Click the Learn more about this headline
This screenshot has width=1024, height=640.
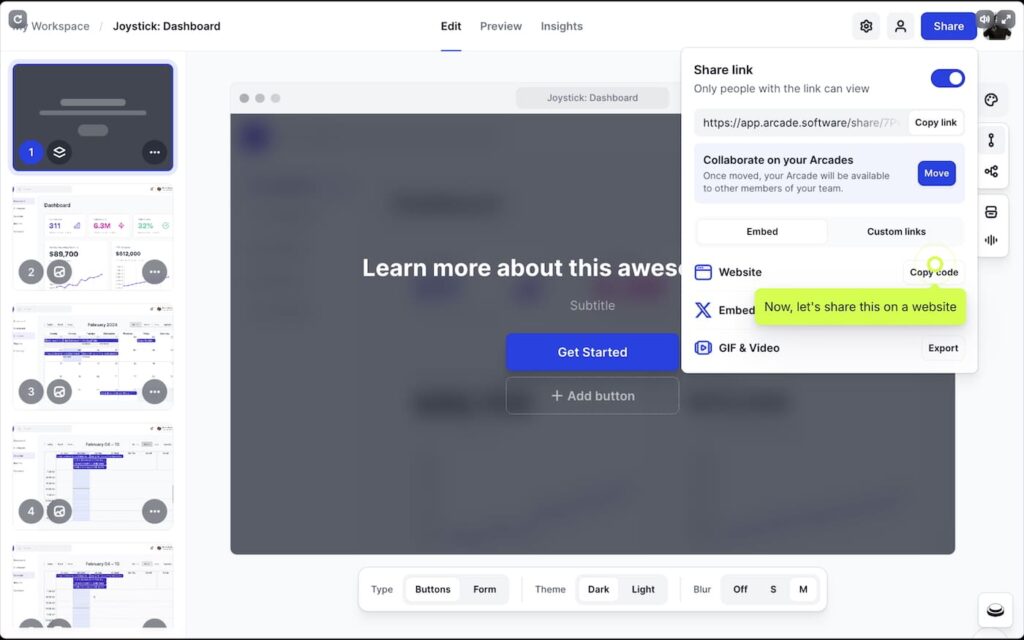(x=521, y=268)
